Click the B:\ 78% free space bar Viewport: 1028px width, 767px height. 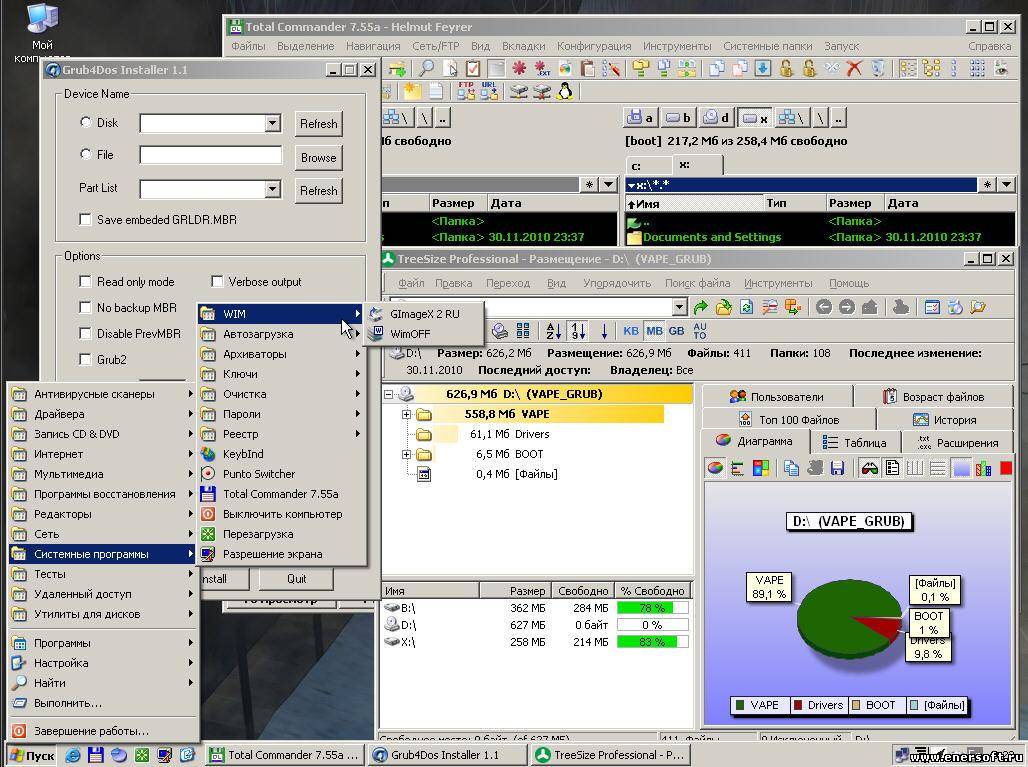point(652,608)
